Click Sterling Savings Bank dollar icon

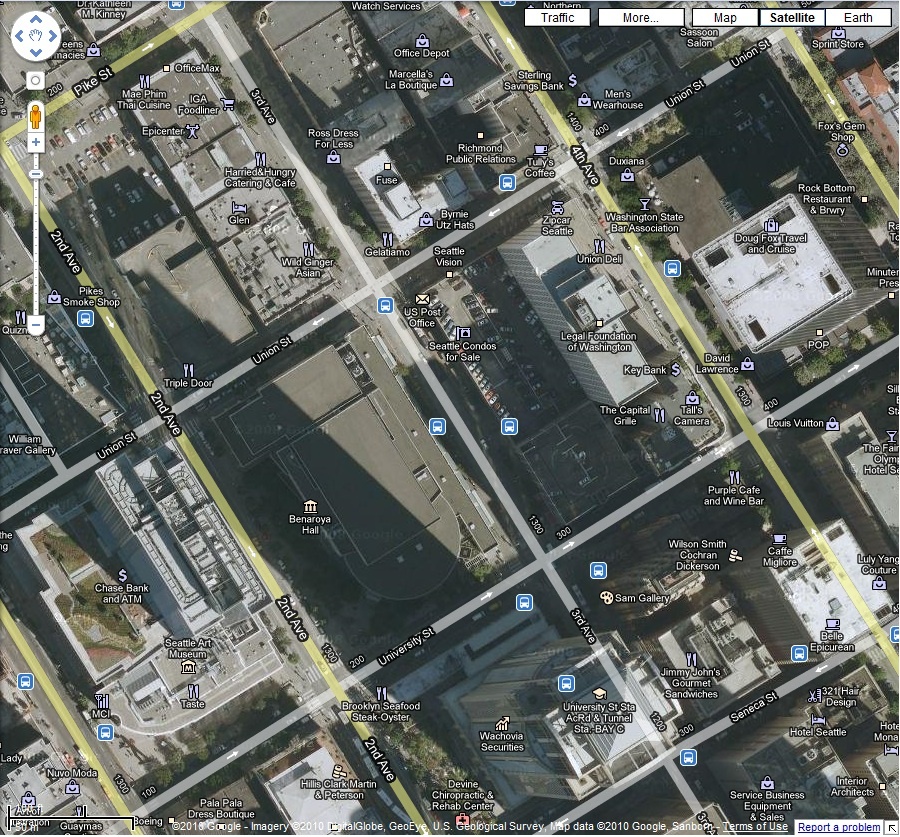pos(572,80)
